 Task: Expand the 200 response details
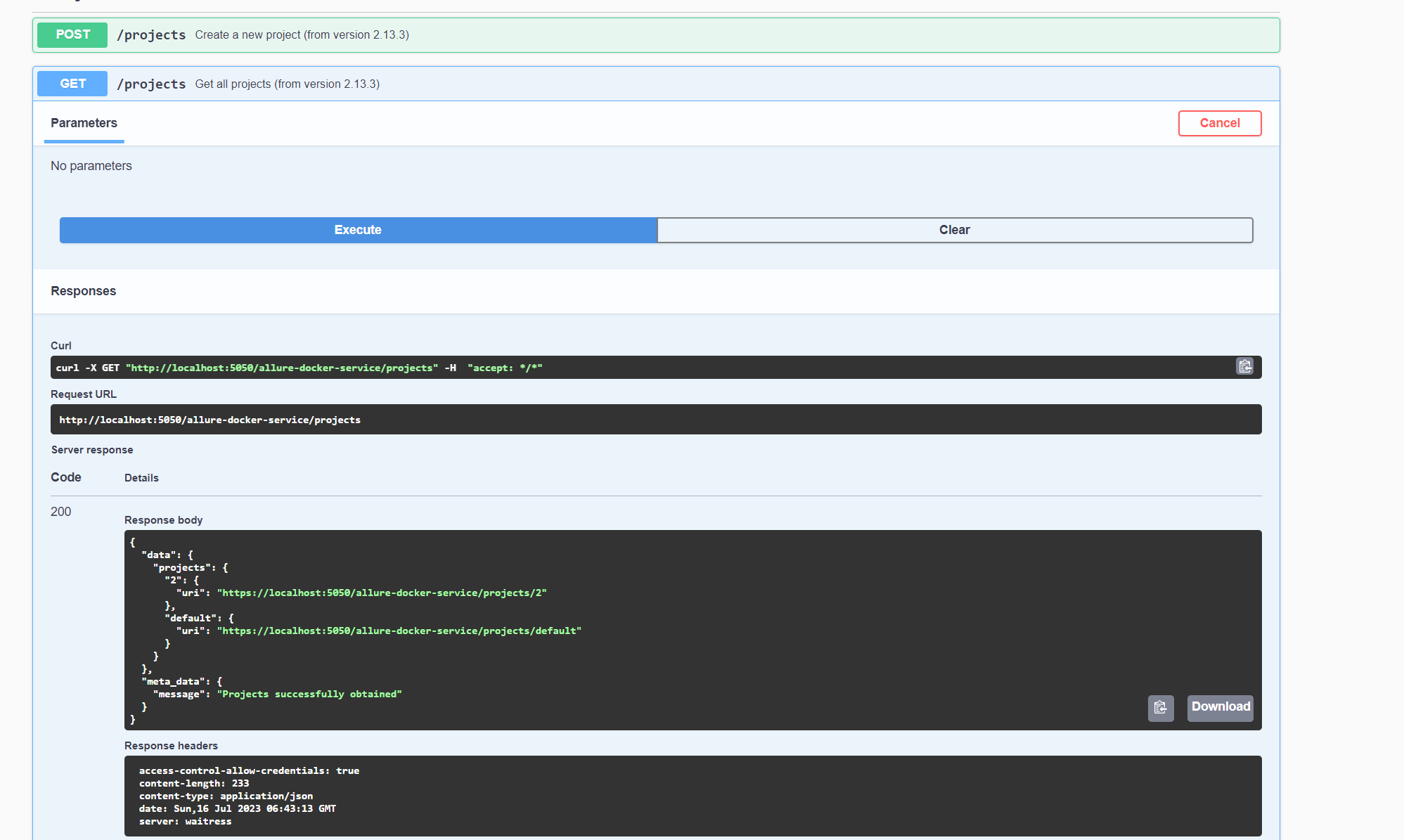point(61,512)
